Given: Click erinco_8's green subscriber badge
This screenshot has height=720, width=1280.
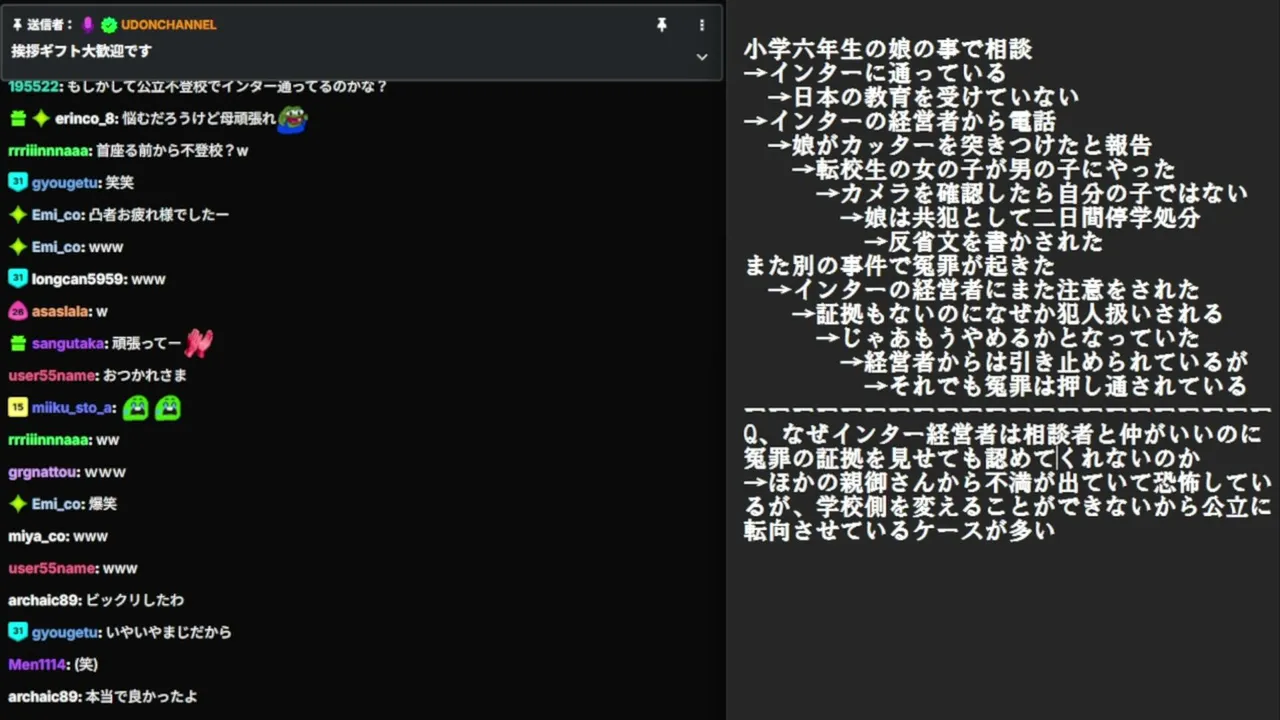Looking at the screenshot, I should pos(17,119).
